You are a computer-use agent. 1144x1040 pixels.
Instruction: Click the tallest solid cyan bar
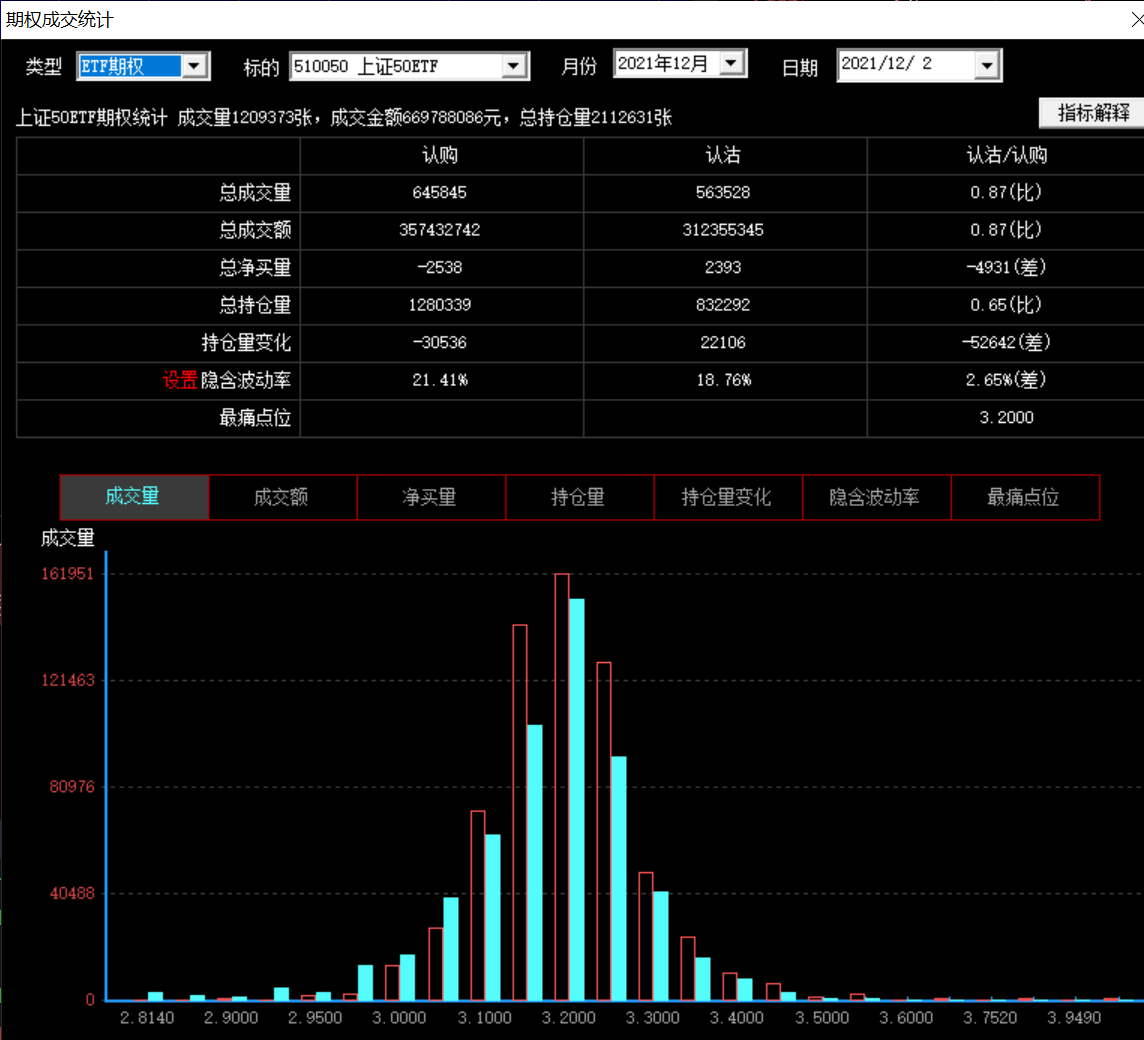click(x=577, y=800)
